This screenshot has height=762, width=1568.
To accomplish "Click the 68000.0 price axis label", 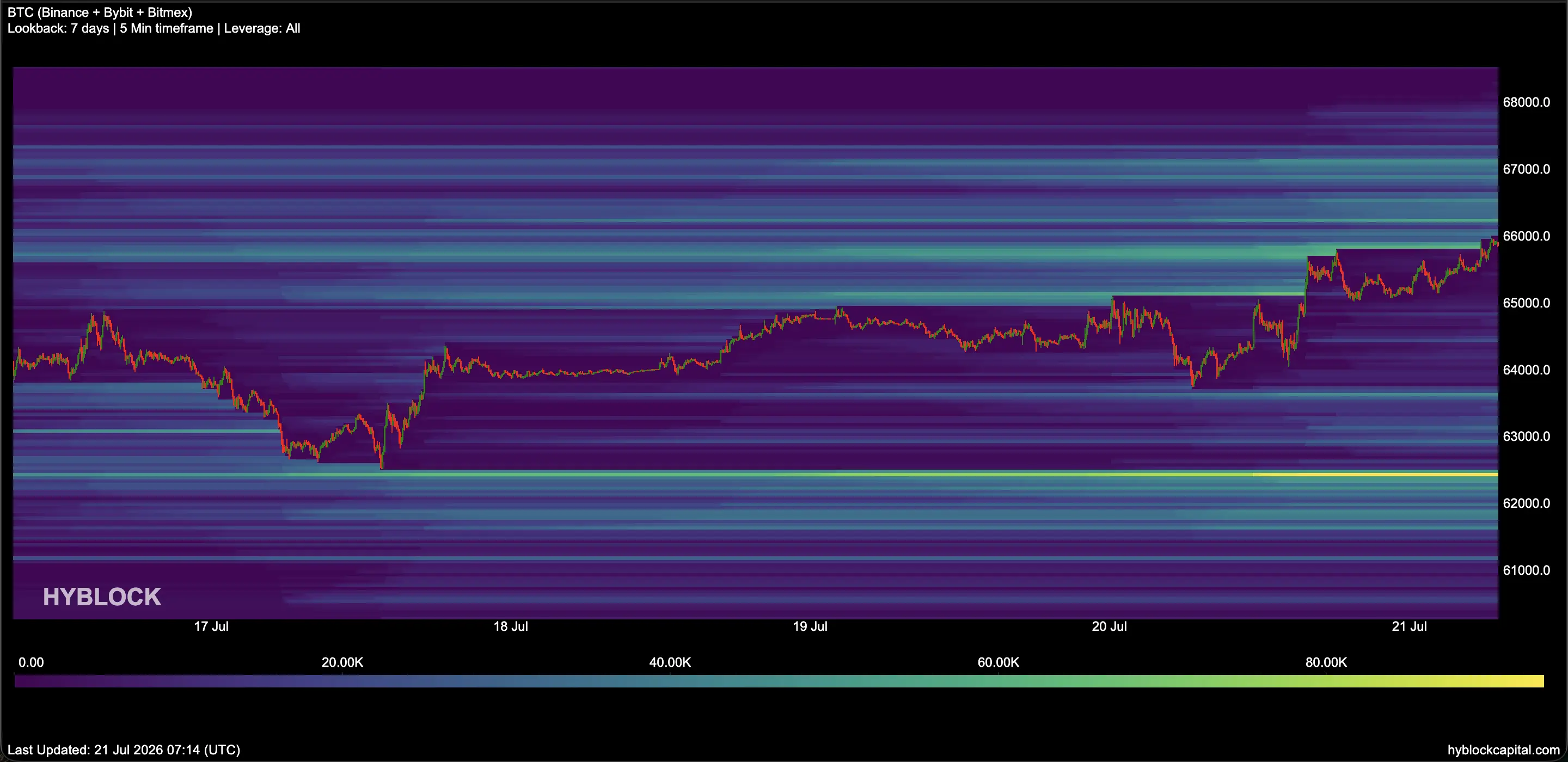I will (1526, 102).
